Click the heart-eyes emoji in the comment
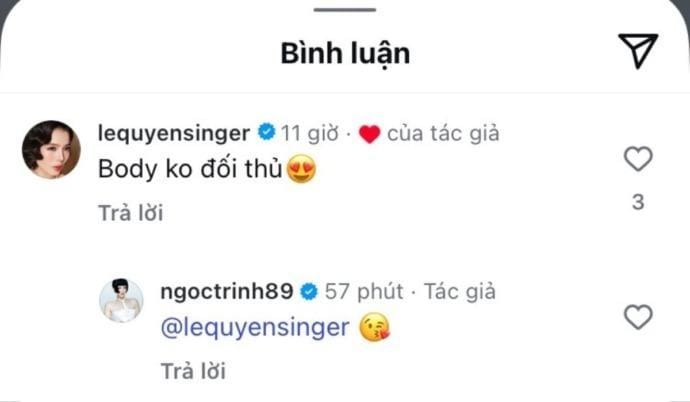 (x=301, y=170)
